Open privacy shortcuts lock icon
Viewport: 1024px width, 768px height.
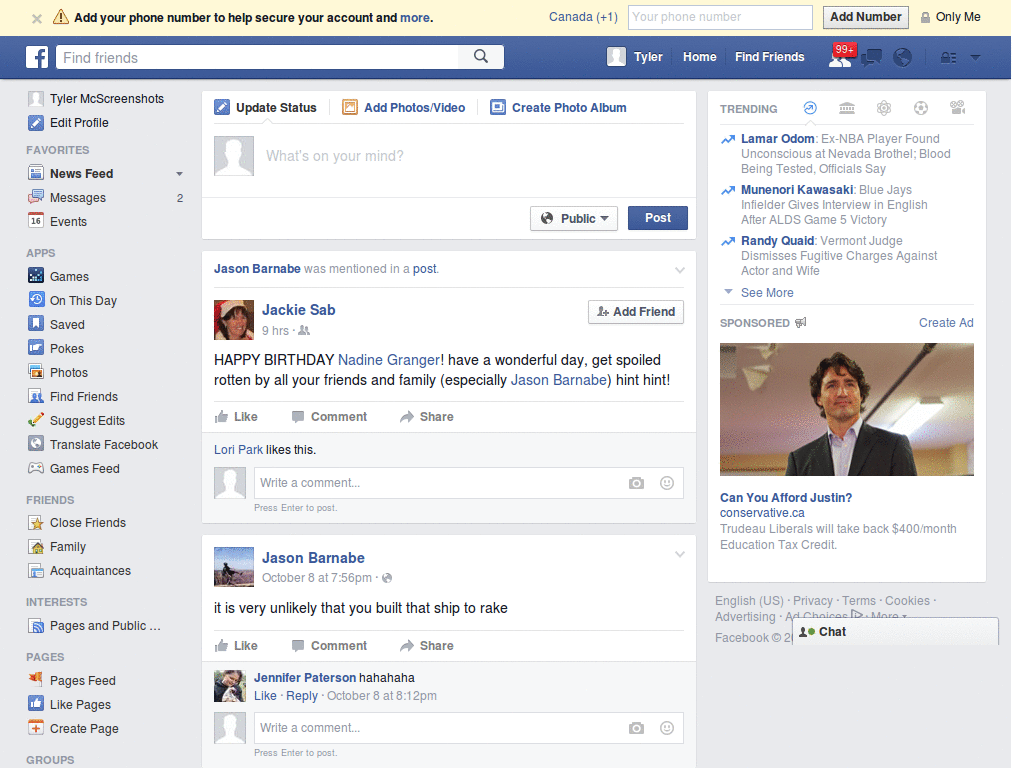[x=949, y=57]
